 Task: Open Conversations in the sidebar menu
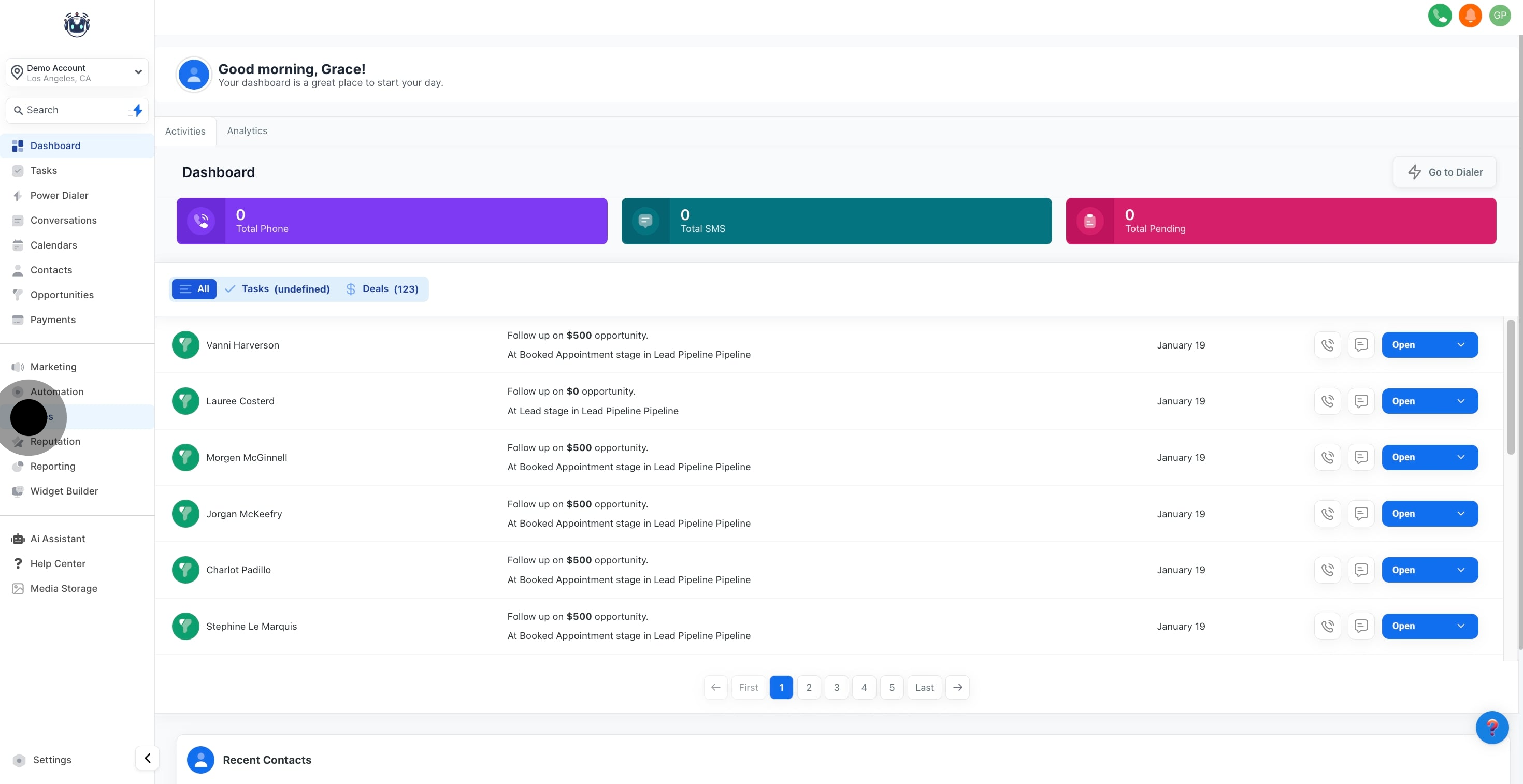[x=63, y=221]
